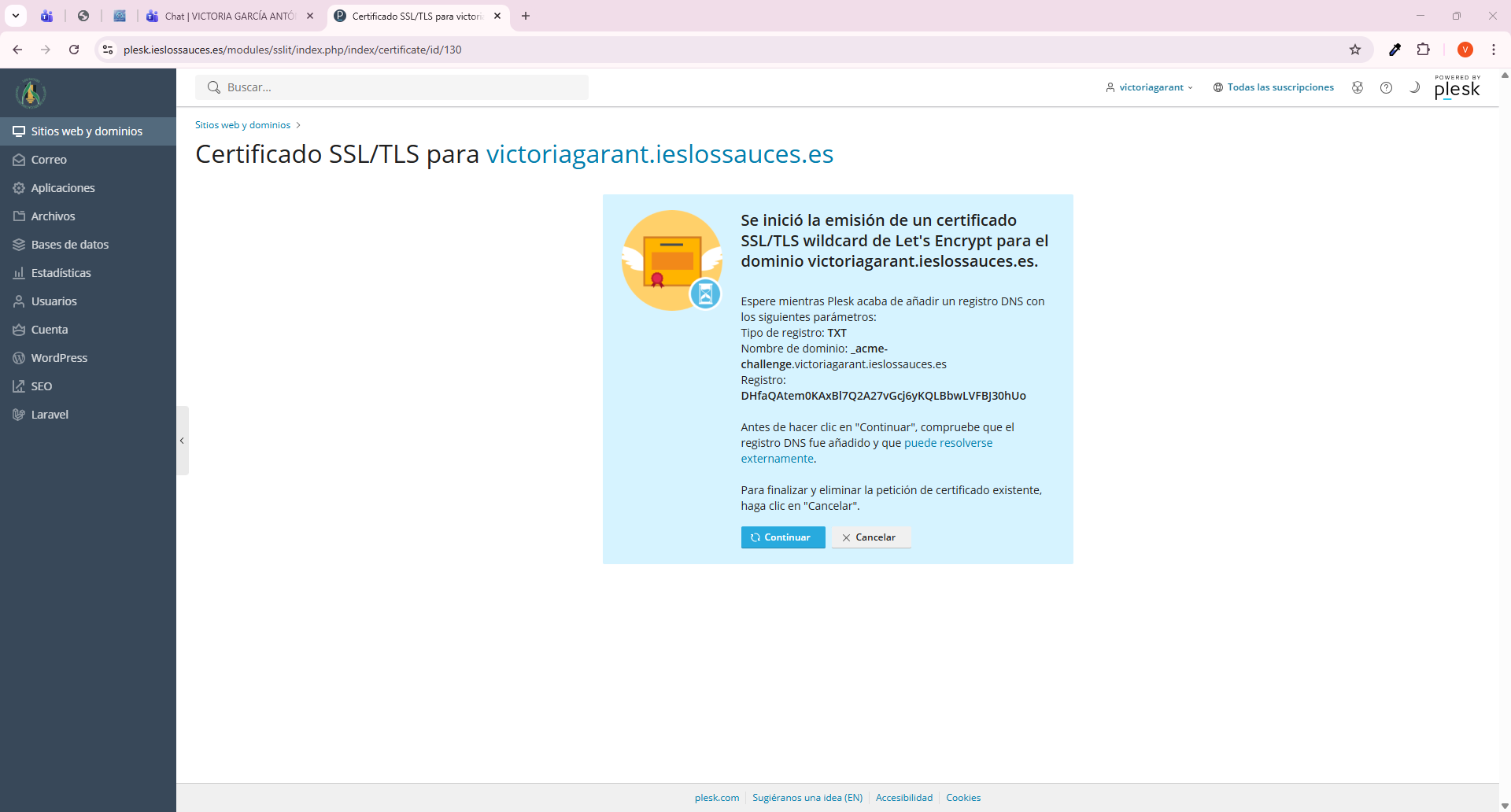Click the Estadísticas chart icon
Screen dimensions: 1511x812
[x=19, y=273]
